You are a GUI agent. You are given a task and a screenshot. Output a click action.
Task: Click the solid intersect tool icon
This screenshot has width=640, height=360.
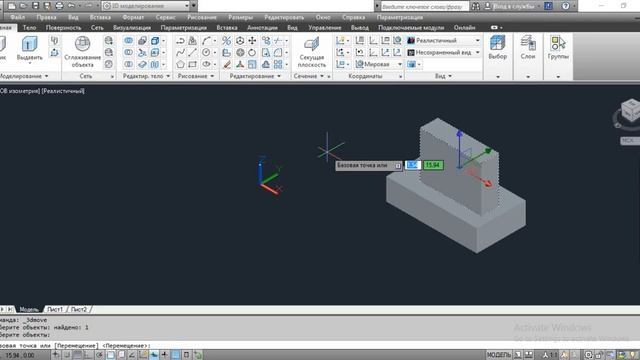click(128, 64)
